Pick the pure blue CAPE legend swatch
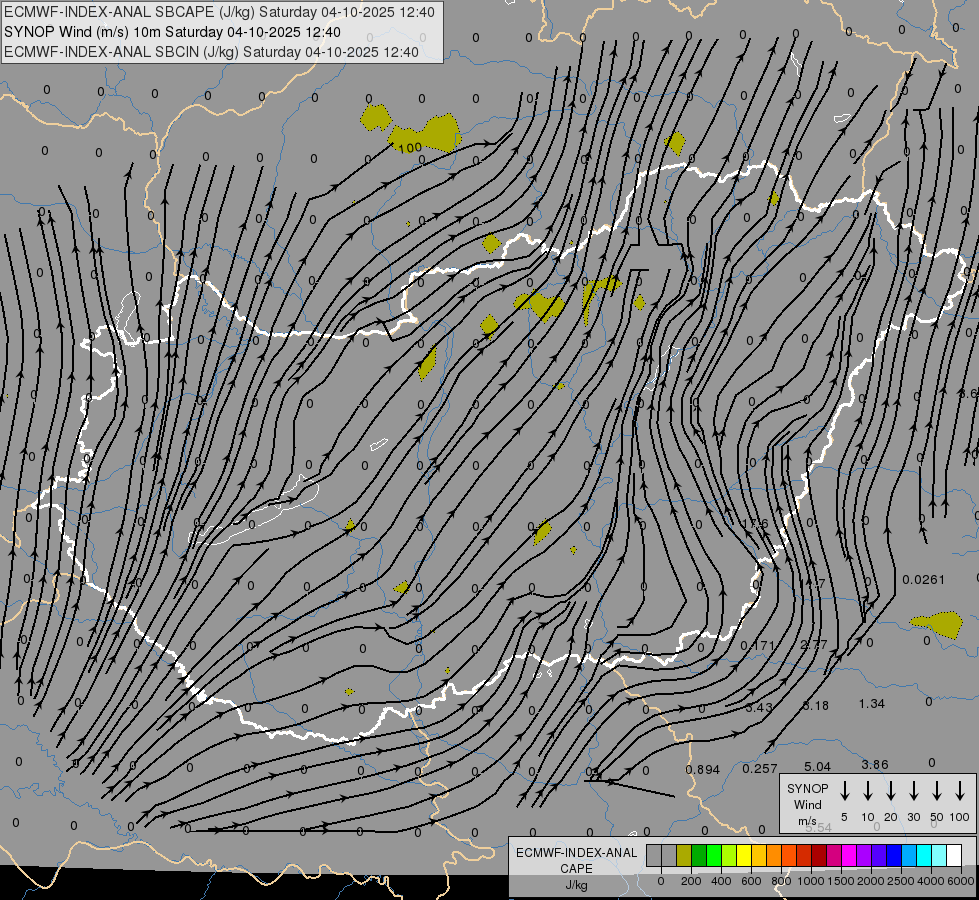The width and height of the screenshot is (979, 900). (894, 855)
